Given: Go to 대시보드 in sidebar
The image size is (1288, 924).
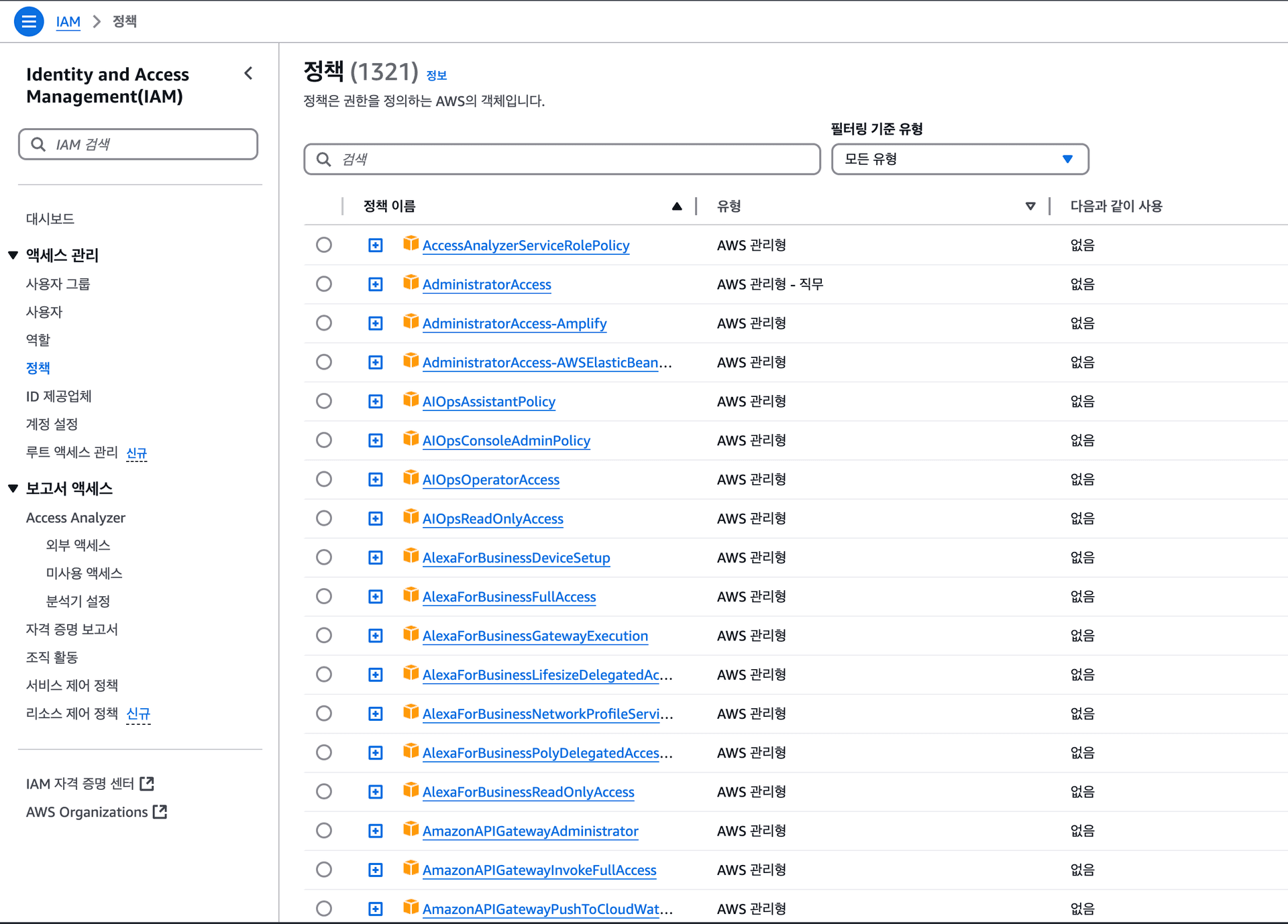Looking at the screenshot, I should [x=50, y=219].
